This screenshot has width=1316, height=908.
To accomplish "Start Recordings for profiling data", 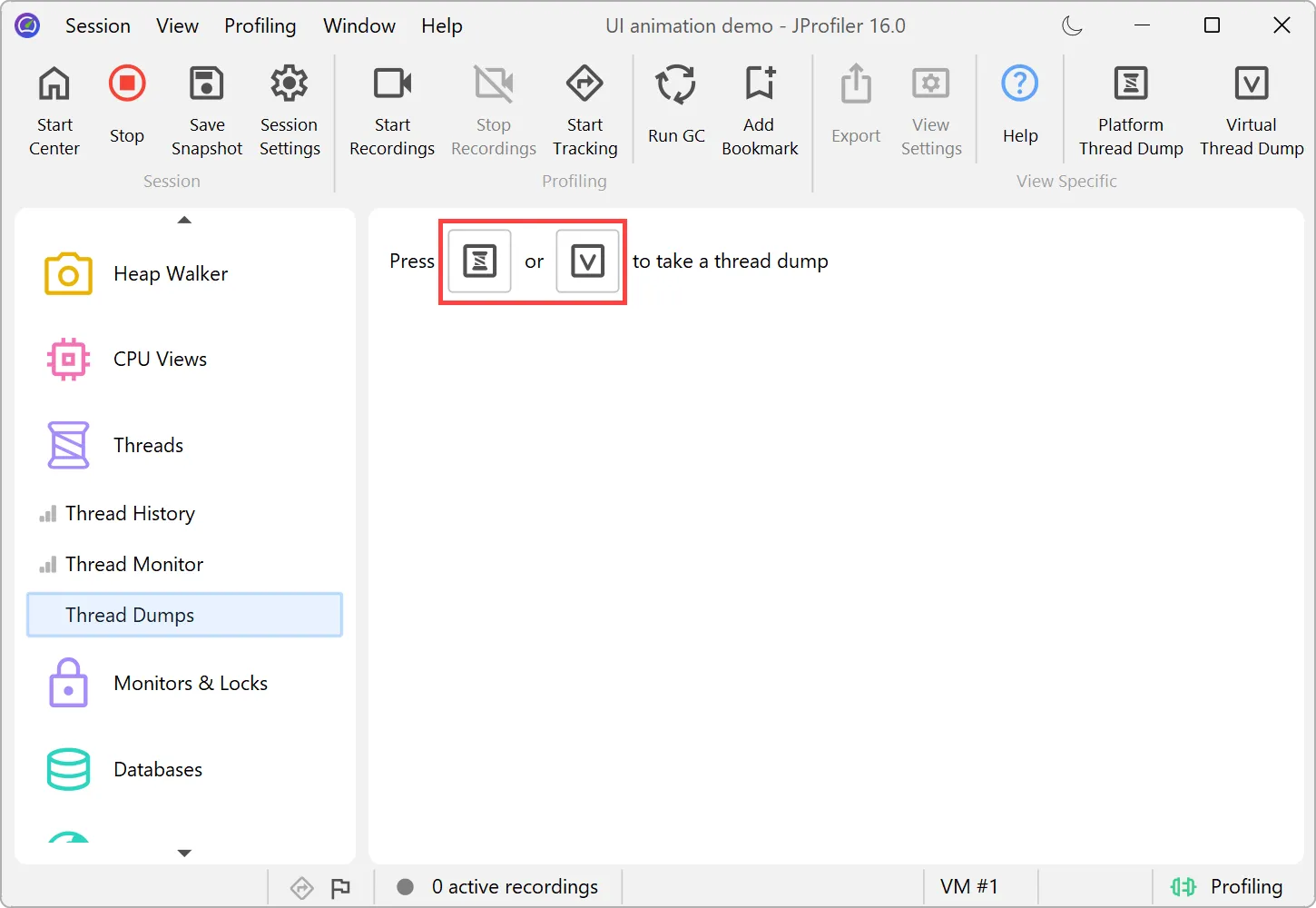I will click(391, 109).
